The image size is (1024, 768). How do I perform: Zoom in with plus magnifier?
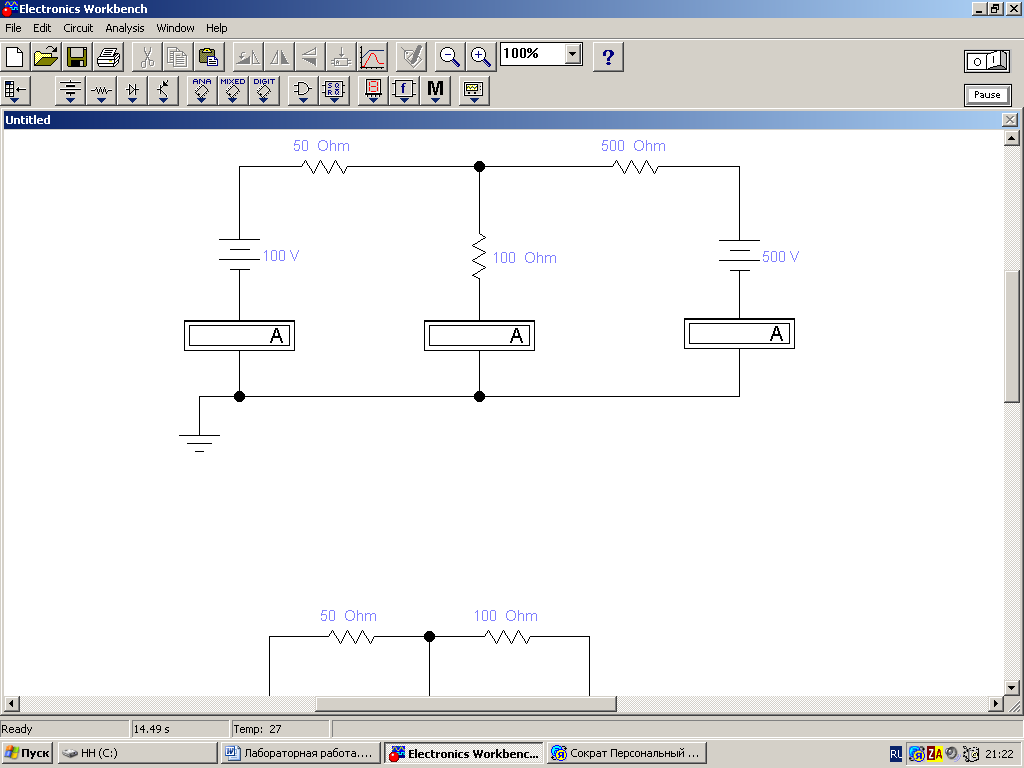(x=481, y=57)
